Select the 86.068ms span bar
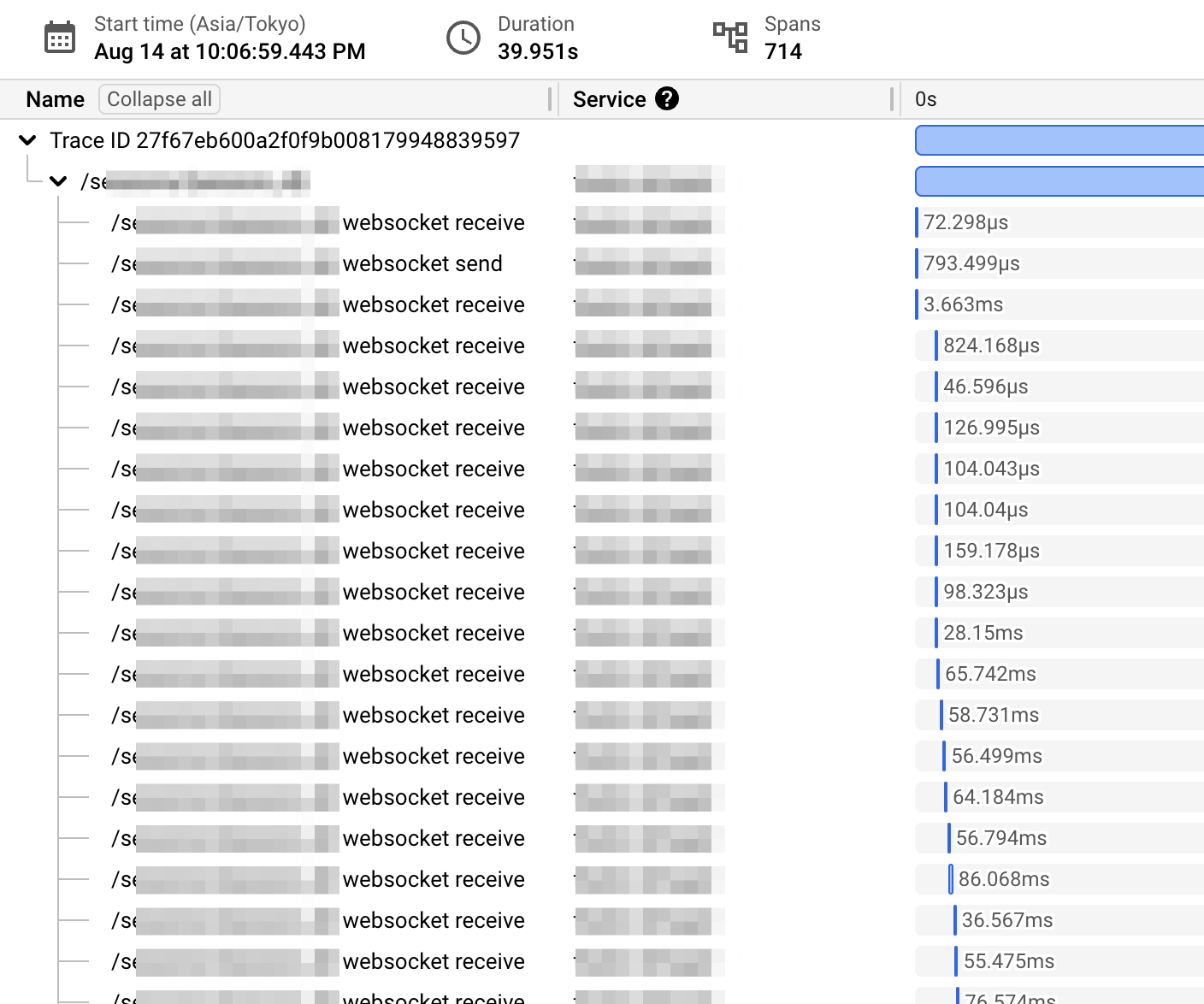The image size is (1204, 1004). pos(952,878)
